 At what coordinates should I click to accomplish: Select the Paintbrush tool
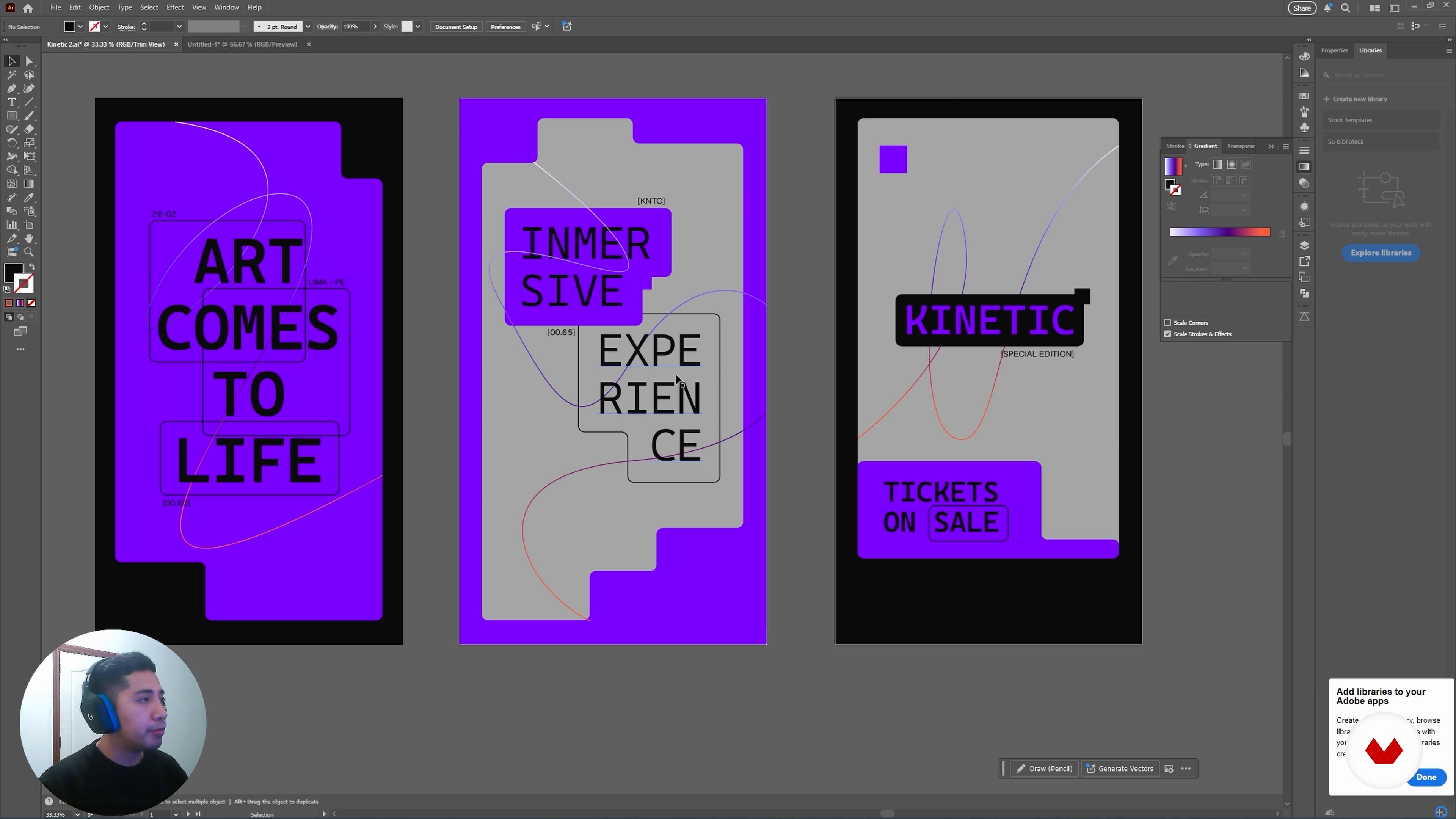click(30, 115)
